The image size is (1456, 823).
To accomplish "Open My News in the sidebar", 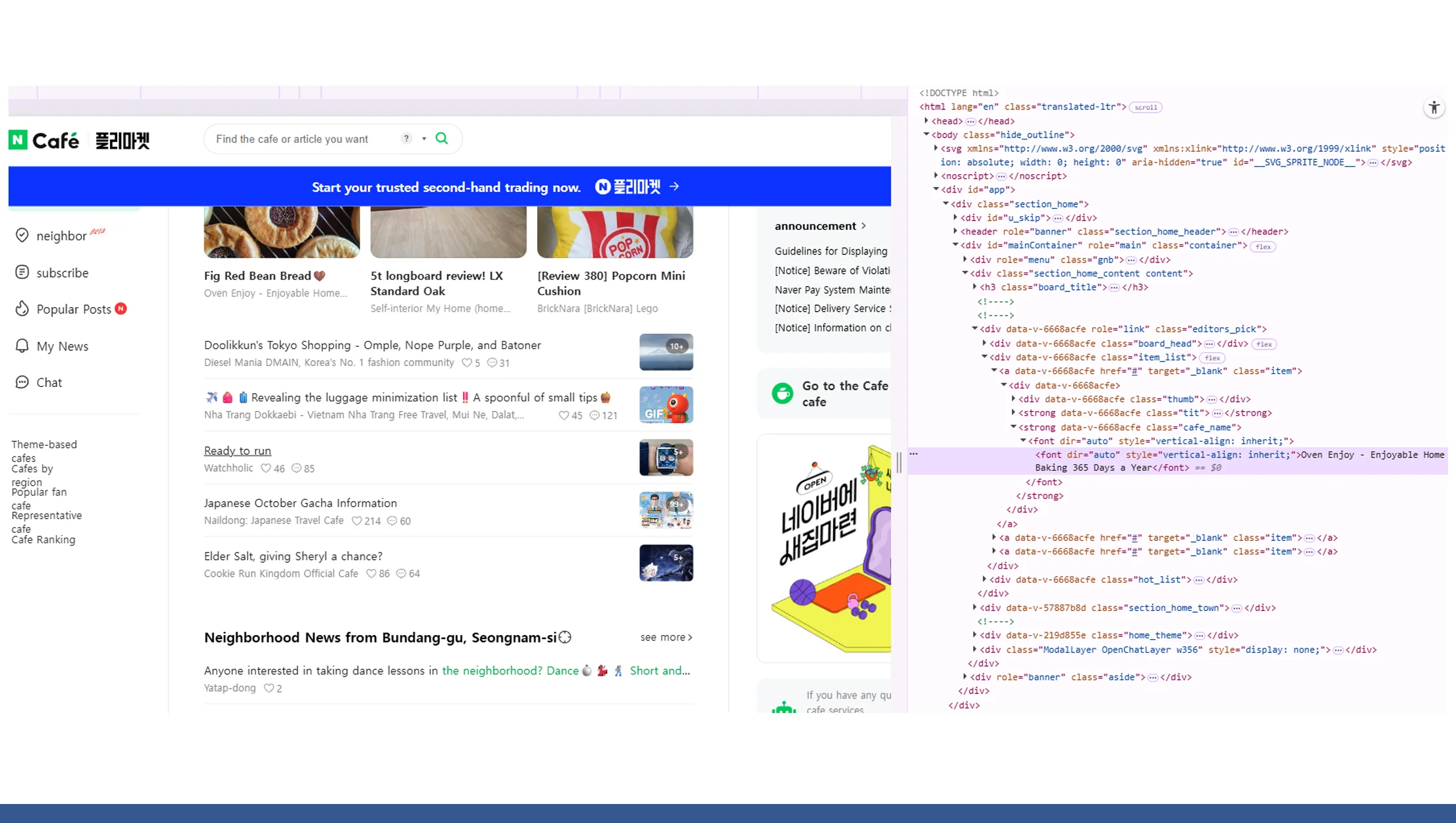I will (62, 346).
